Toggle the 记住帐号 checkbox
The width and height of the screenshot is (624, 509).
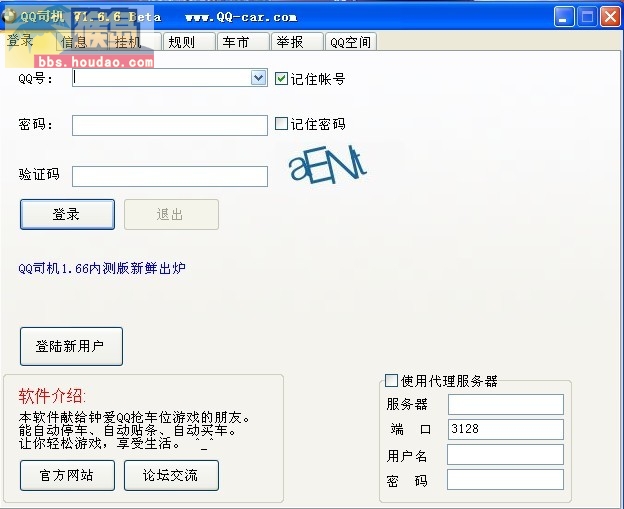click(281, 78)
